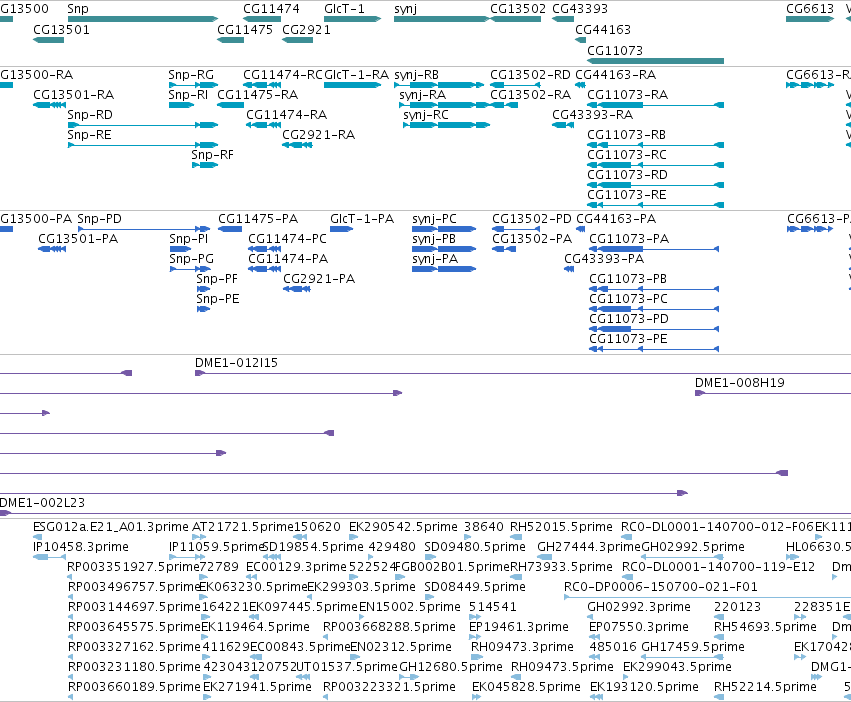Screen dimensions: 851x702
Task: Click the synj-RC transcript label
Action: [426, 115]
